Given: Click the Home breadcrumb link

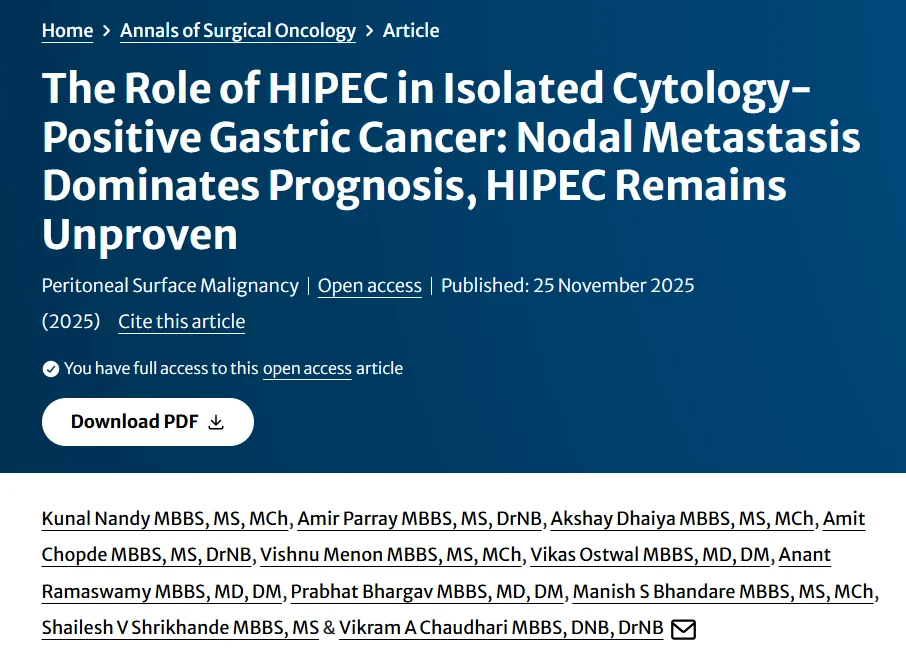Looking at the screenshot, I should tap(67, 31).
